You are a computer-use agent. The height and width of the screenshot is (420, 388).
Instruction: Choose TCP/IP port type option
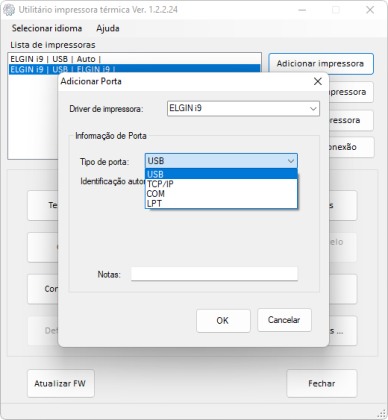coord(221,184)
